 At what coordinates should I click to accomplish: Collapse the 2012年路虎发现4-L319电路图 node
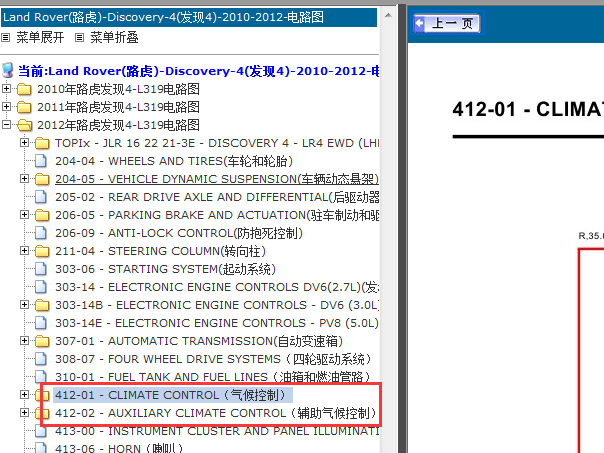(x=6, y=124)
